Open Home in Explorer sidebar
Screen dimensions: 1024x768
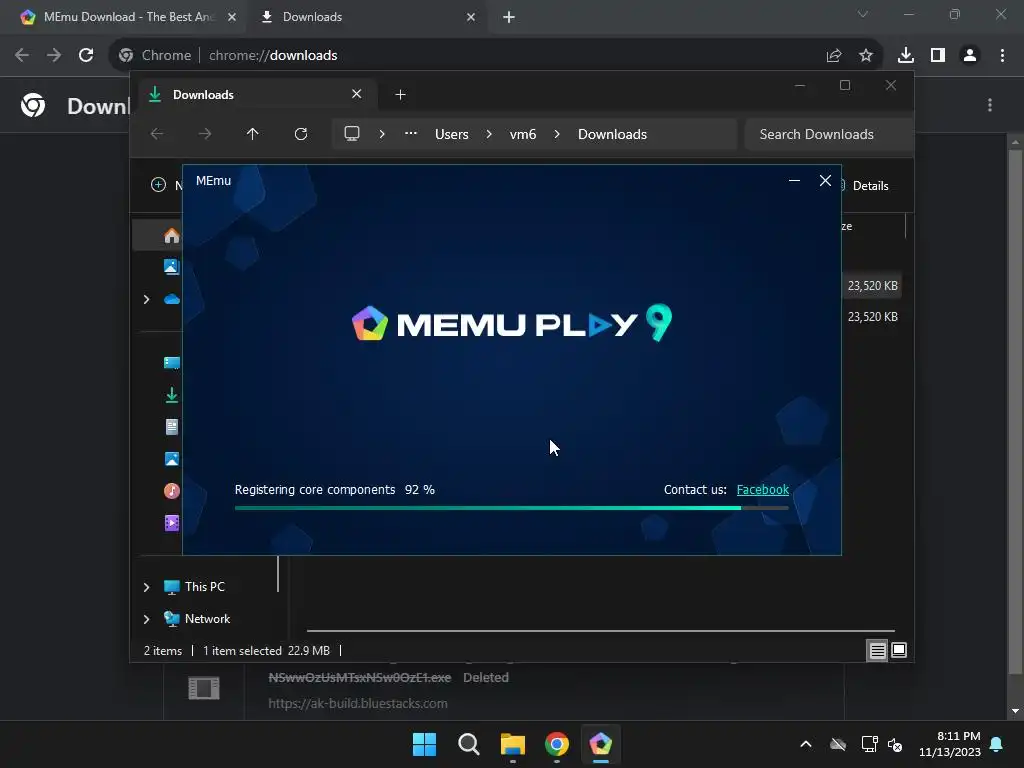tap(172, 236)
